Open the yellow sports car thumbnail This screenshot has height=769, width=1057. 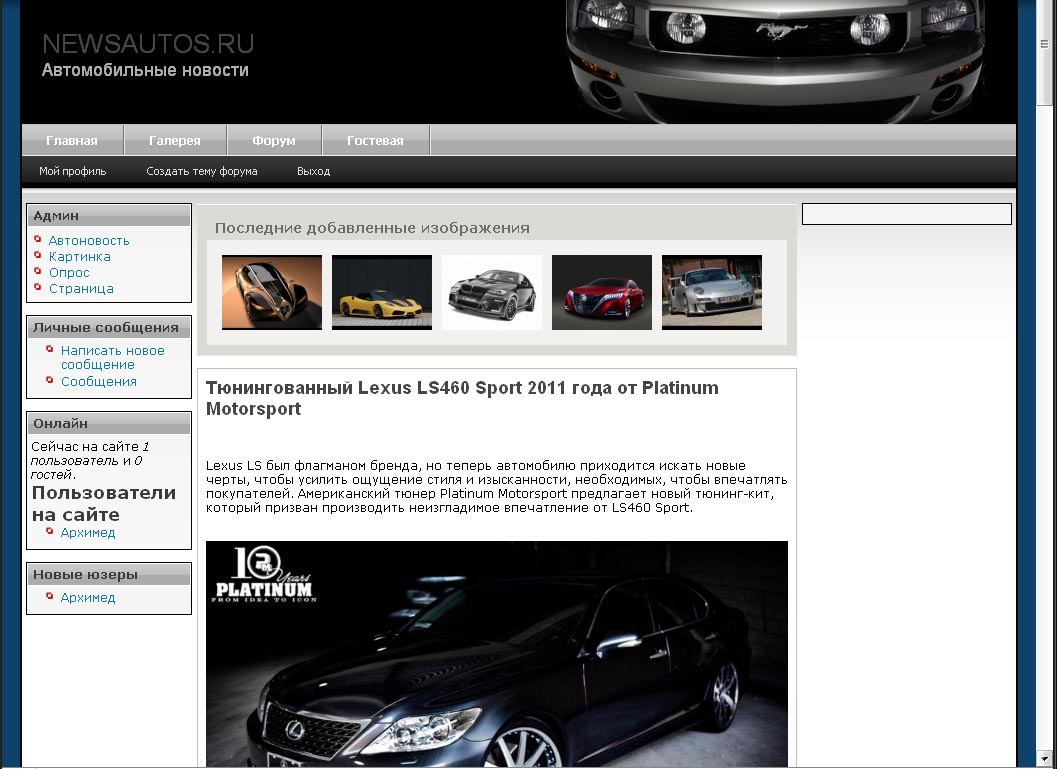pyautogui.click(x=382, y=292)
